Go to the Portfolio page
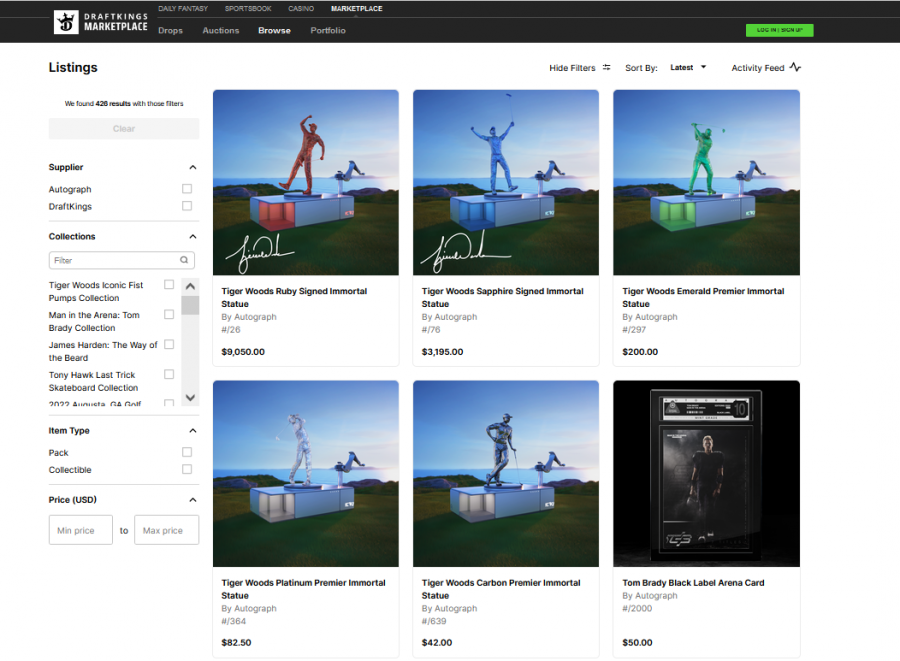 pos(328,30)
